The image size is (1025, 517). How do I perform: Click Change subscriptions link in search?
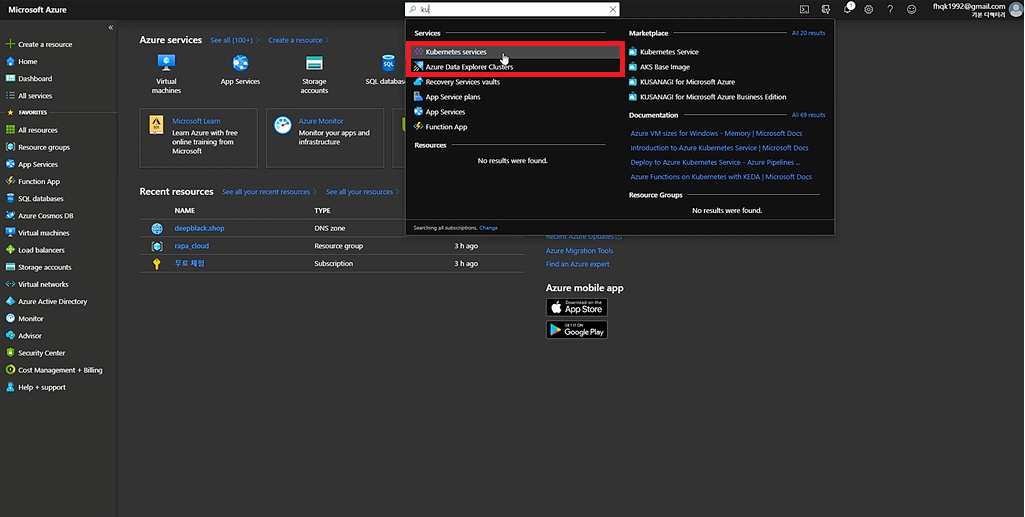click(488, 228)
